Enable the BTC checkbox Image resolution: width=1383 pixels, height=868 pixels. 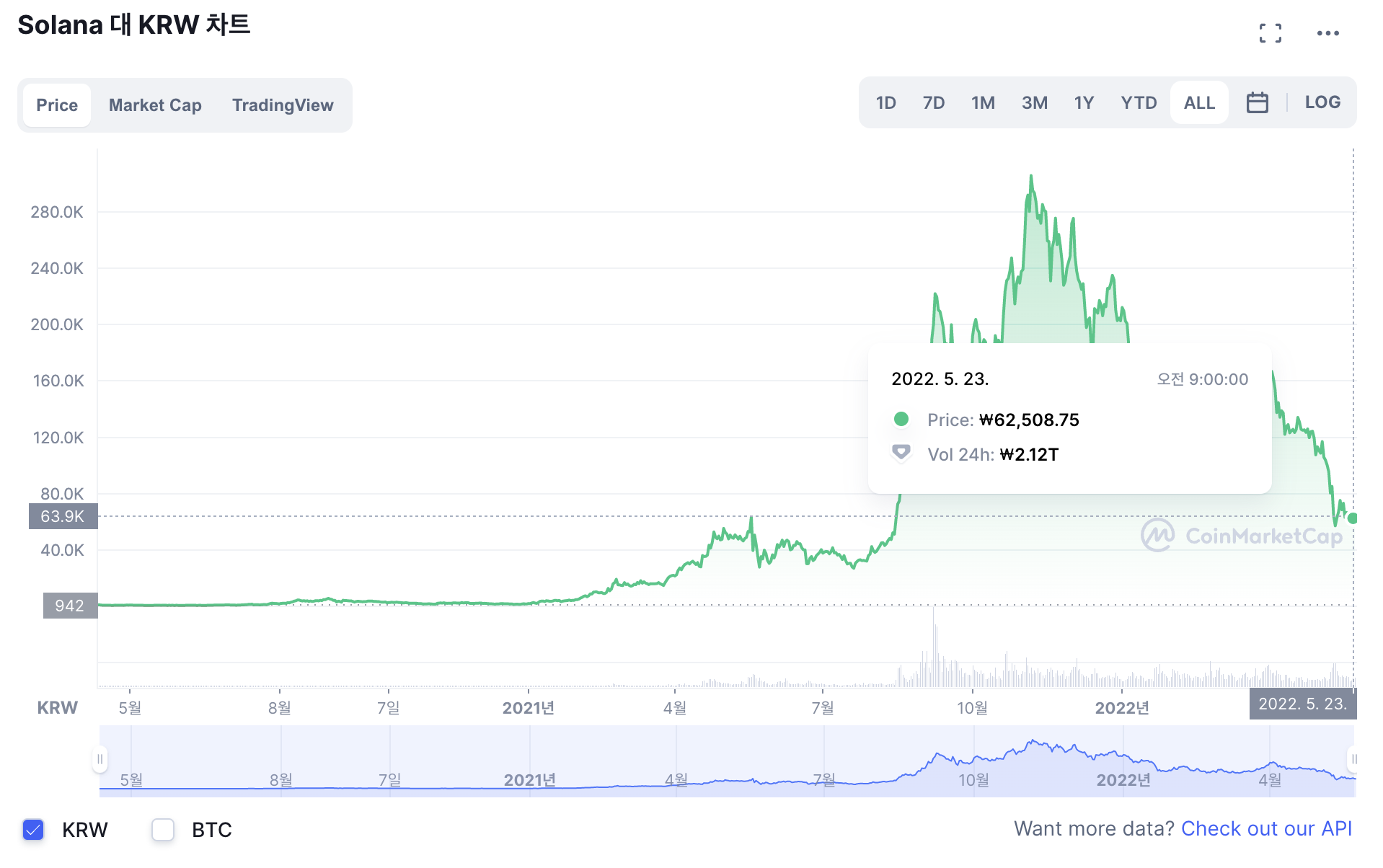(x=163, y=830)
